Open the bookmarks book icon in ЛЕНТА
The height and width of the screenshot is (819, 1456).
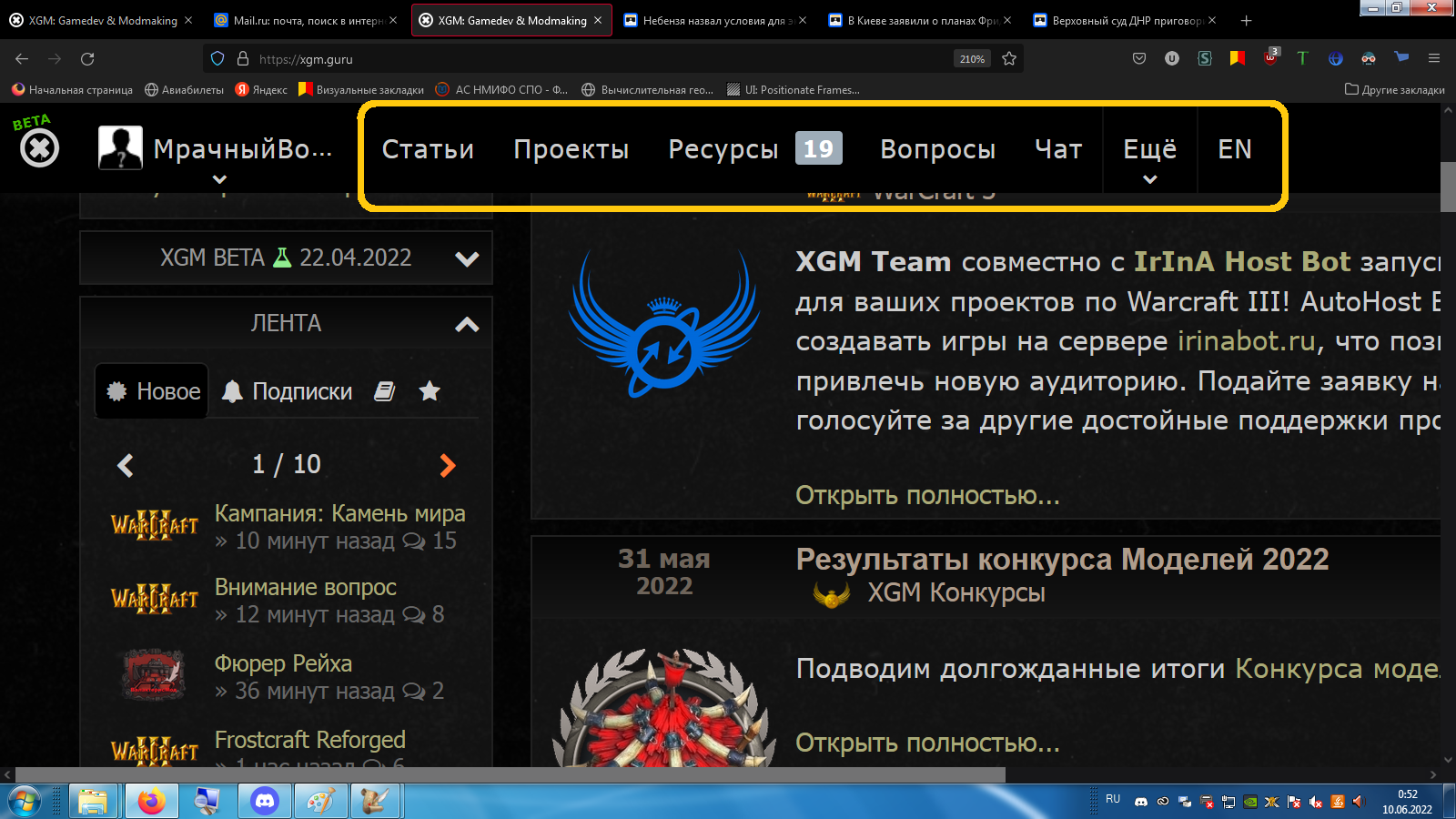click(385, 391)
